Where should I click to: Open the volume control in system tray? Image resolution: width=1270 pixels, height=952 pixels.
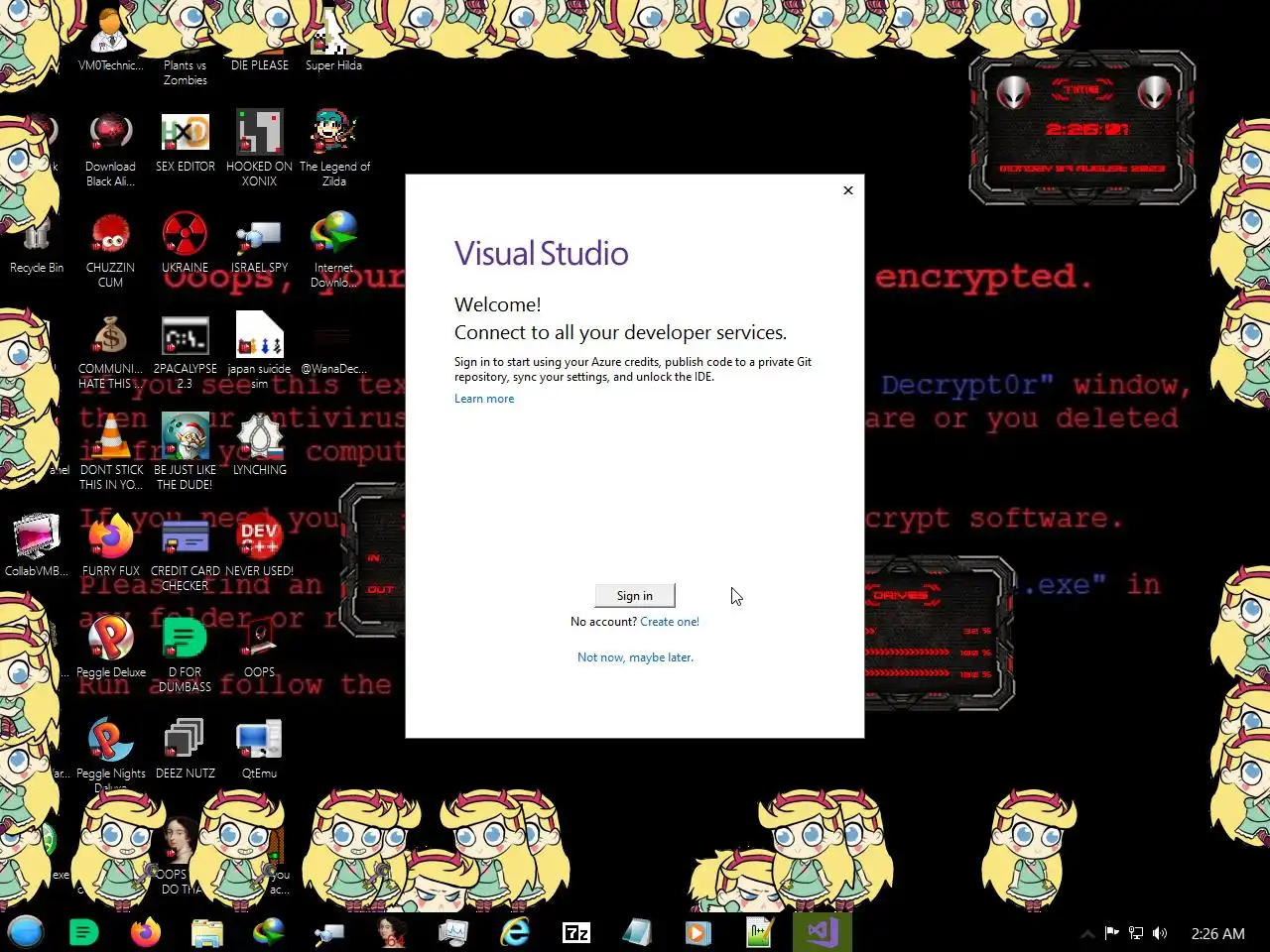click(1160, 933)
